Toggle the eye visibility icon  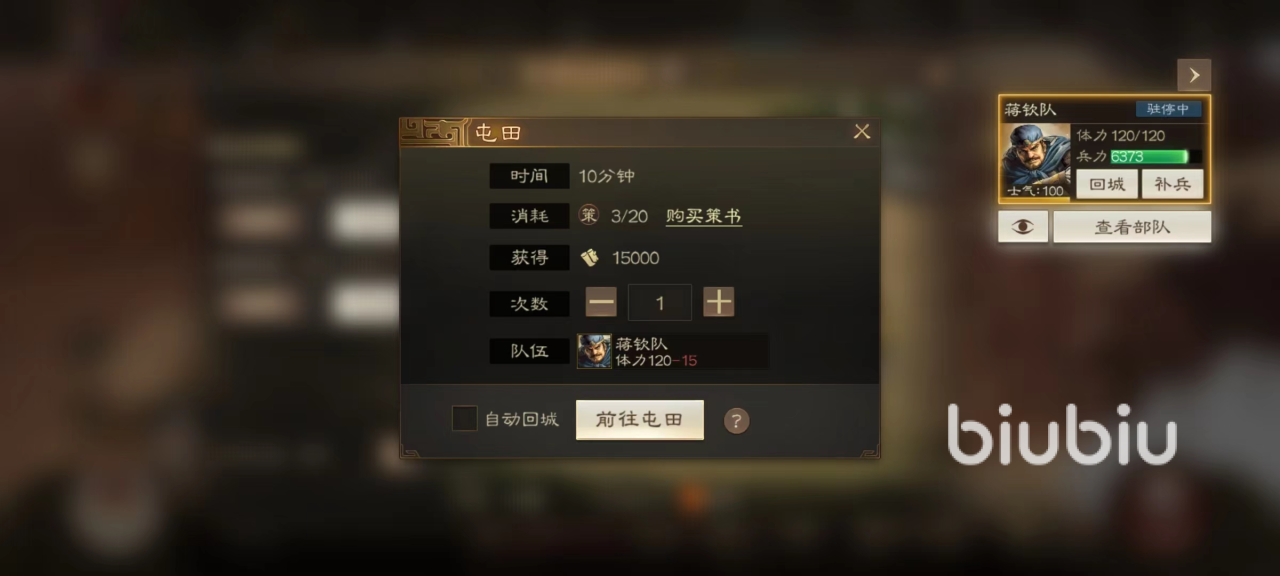(1023, 227)
